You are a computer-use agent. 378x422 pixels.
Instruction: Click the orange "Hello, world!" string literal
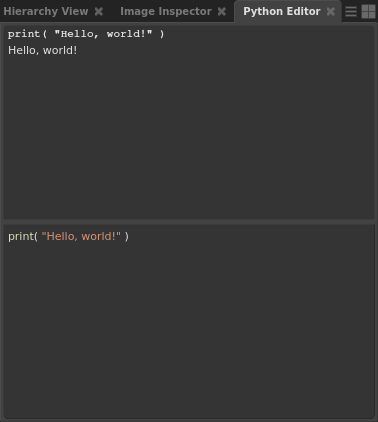pyautogui.click(x=81, y=236)
